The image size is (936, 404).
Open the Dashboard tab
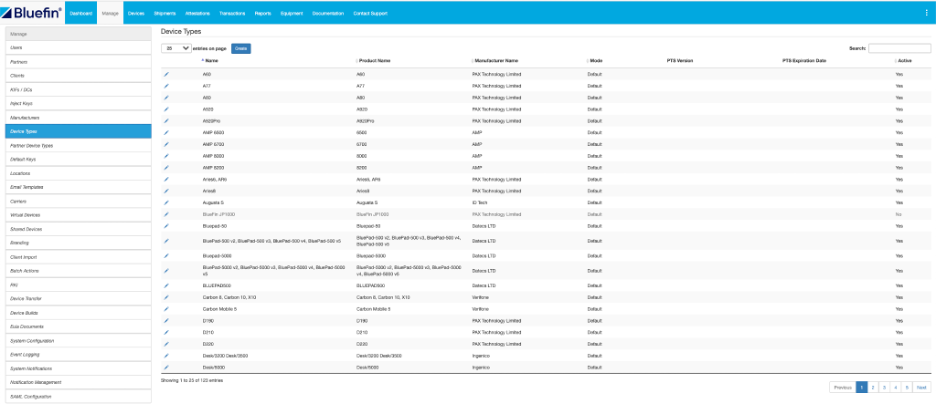click(x=81, y=13)
